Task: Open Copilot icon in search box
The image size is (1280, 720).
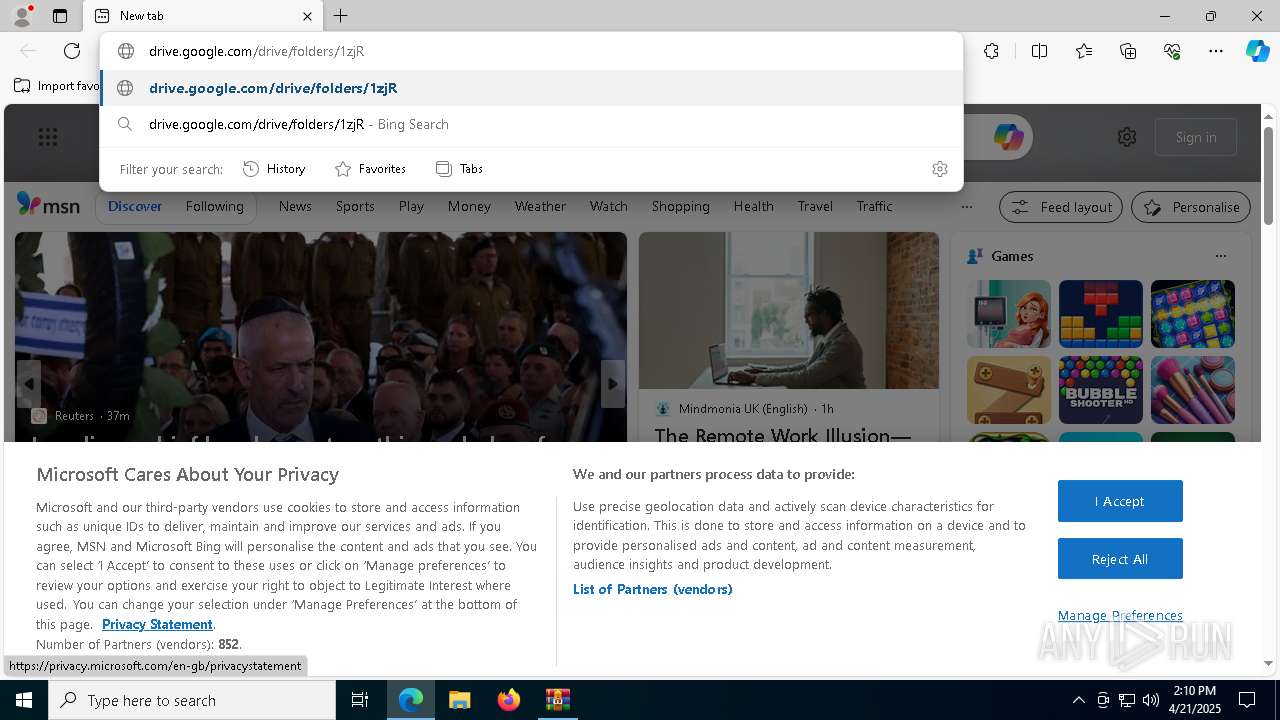Action: pyautogui.click(x=1008, y=137)
